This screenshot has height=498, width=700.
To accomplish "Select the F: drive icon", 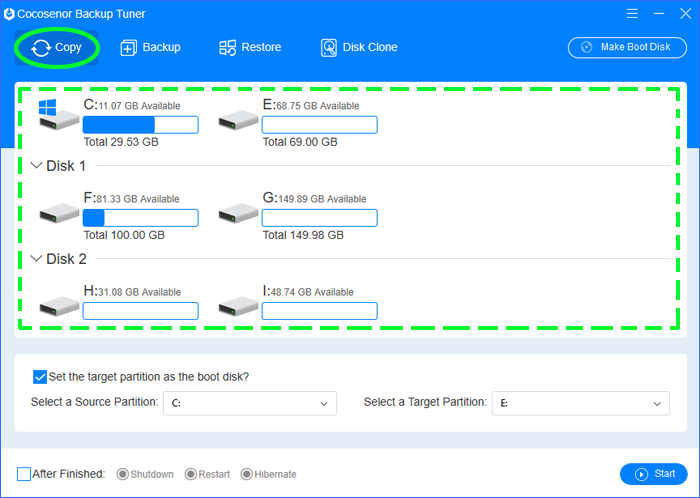I will coord(59,213).
